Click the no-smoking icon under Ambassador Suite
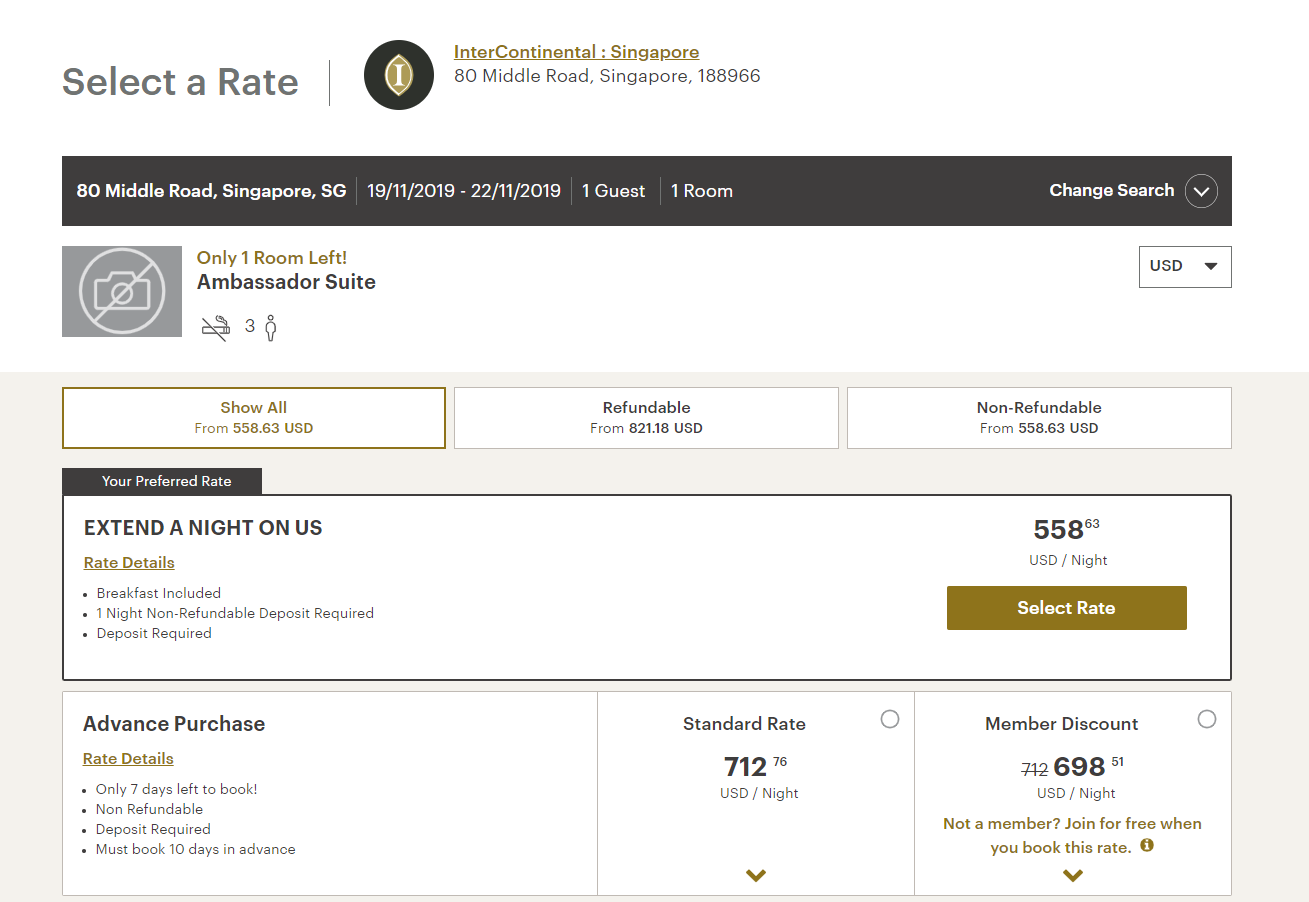Screen dimensions: 1309x902 pos(216,327)
